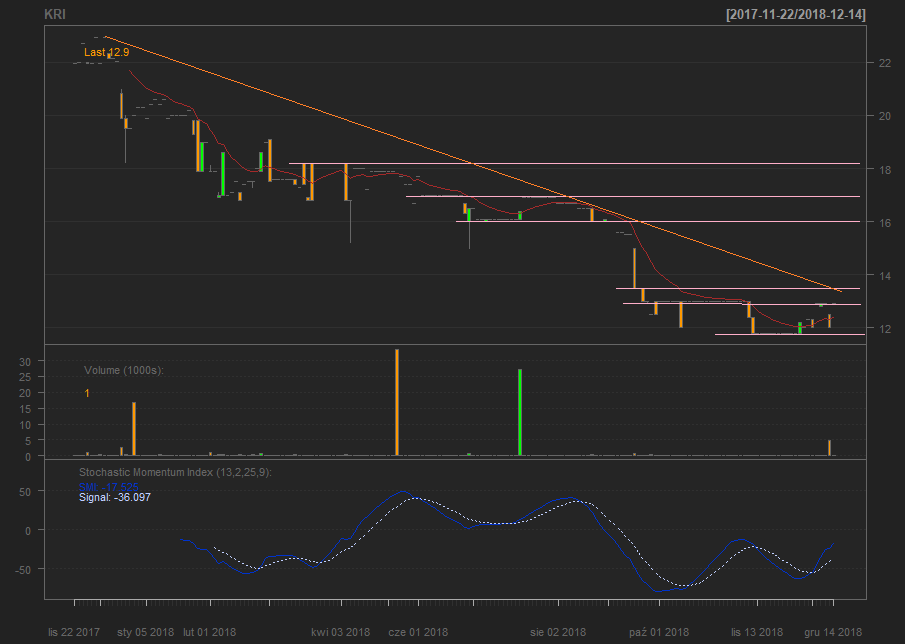Click the 'Signal: -36.097' readout
Screen dimensions: 905x644
pyautogui.click(x=115, y=497)
